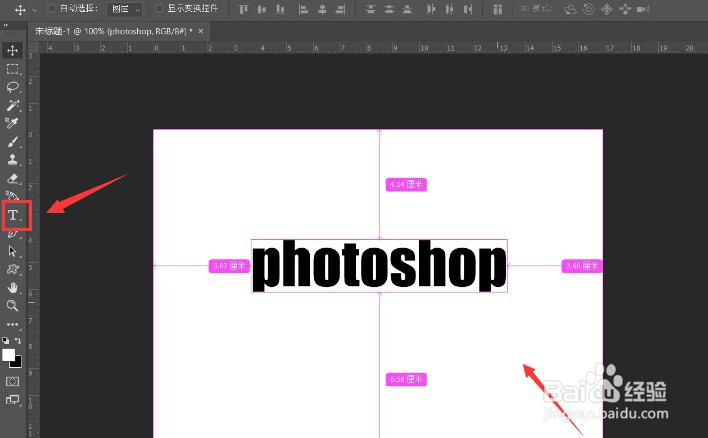Switch to the 未标题-1 document tab
Viewport: 708px width, 438px height.
(x=114, y=31)
